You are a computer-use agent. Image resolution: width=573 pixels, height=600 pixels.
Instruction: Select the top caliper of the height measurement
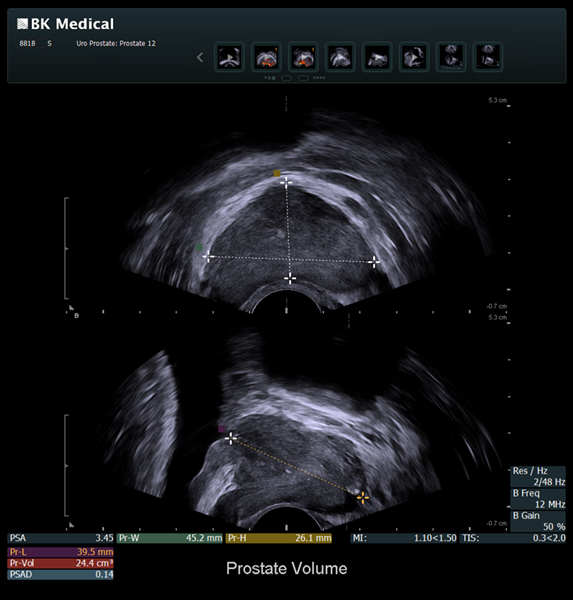click(x=286, y=183)
